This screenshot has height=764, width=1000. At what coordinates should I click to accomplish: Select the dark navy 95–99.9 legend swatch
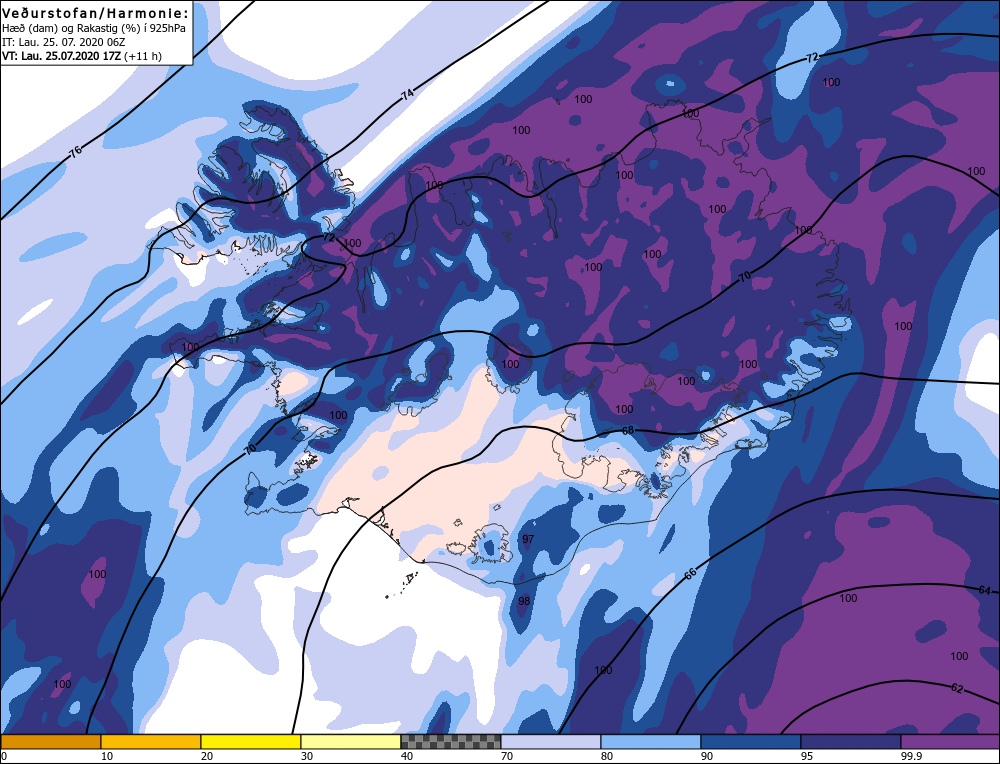tap(851, 741)
